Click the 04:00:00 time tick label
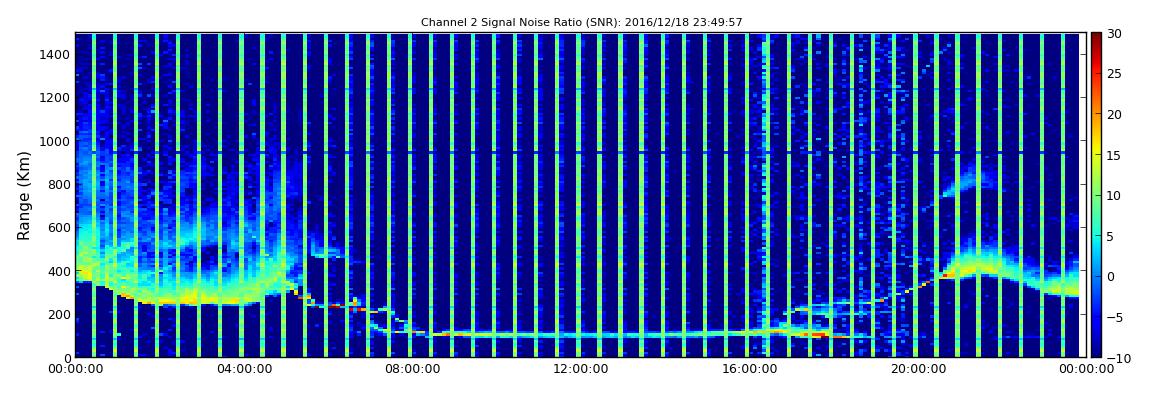The height and width of the screenshot is (407, 1150). (243, 370)
